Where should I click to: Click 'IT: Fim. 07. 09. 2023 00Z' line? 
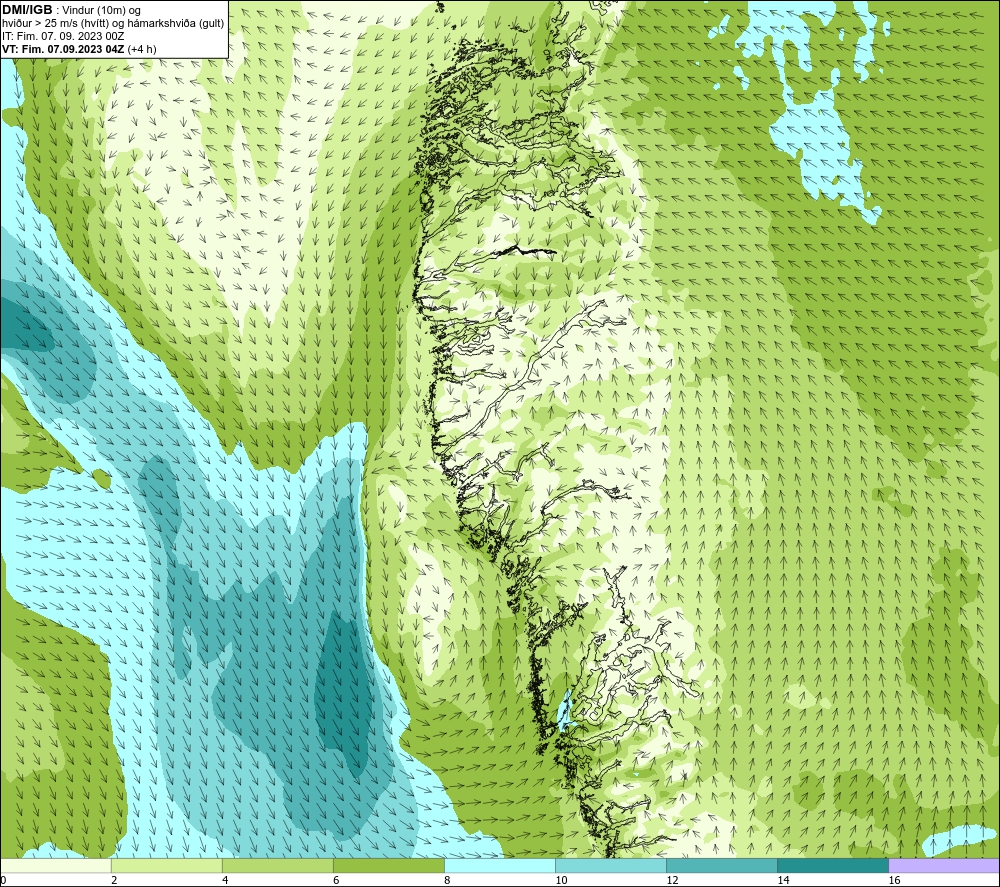63,36
